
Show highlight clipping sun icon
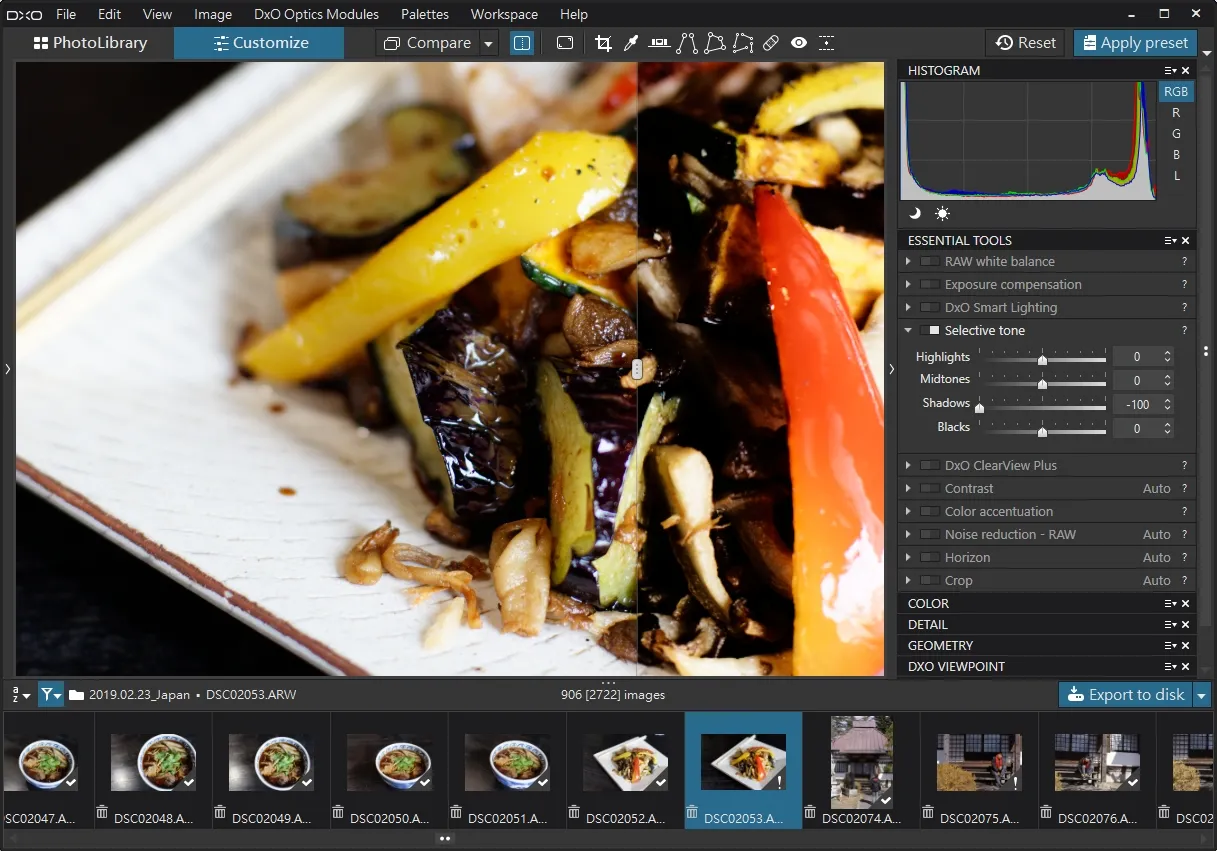942,213
